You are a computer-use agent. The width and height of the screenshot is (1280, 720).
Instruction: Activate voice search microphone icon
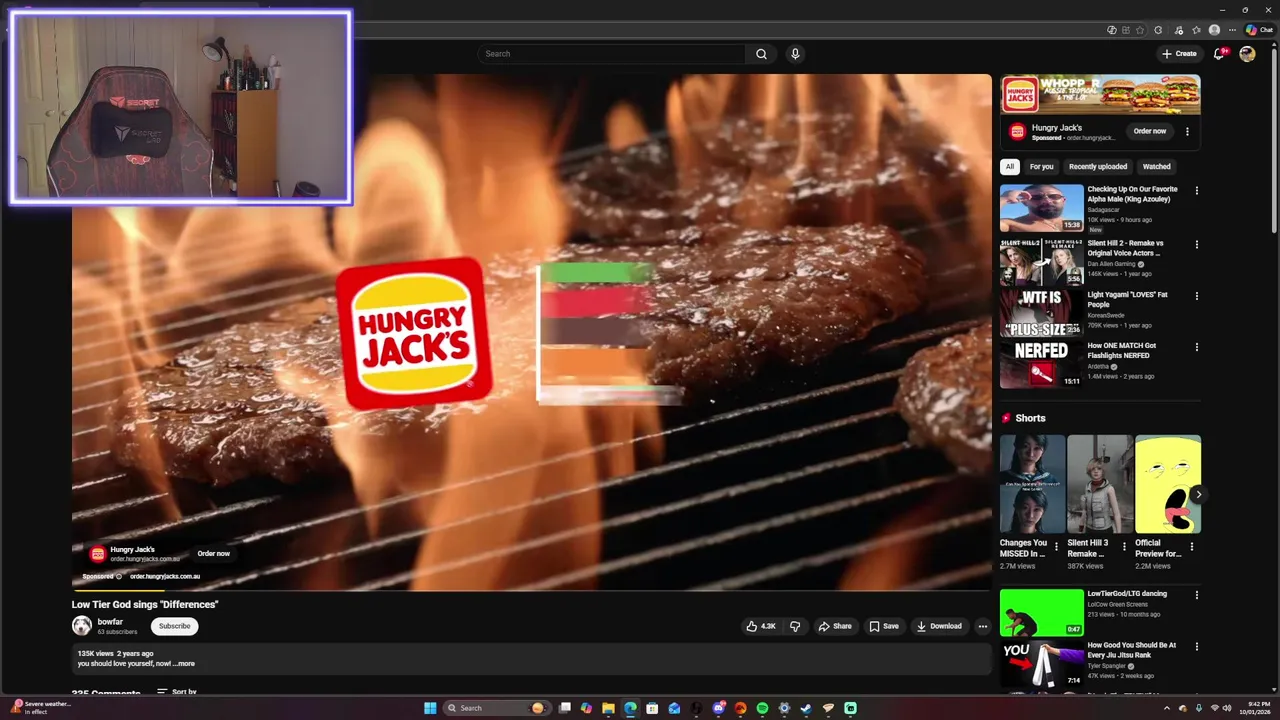point(795,54)
